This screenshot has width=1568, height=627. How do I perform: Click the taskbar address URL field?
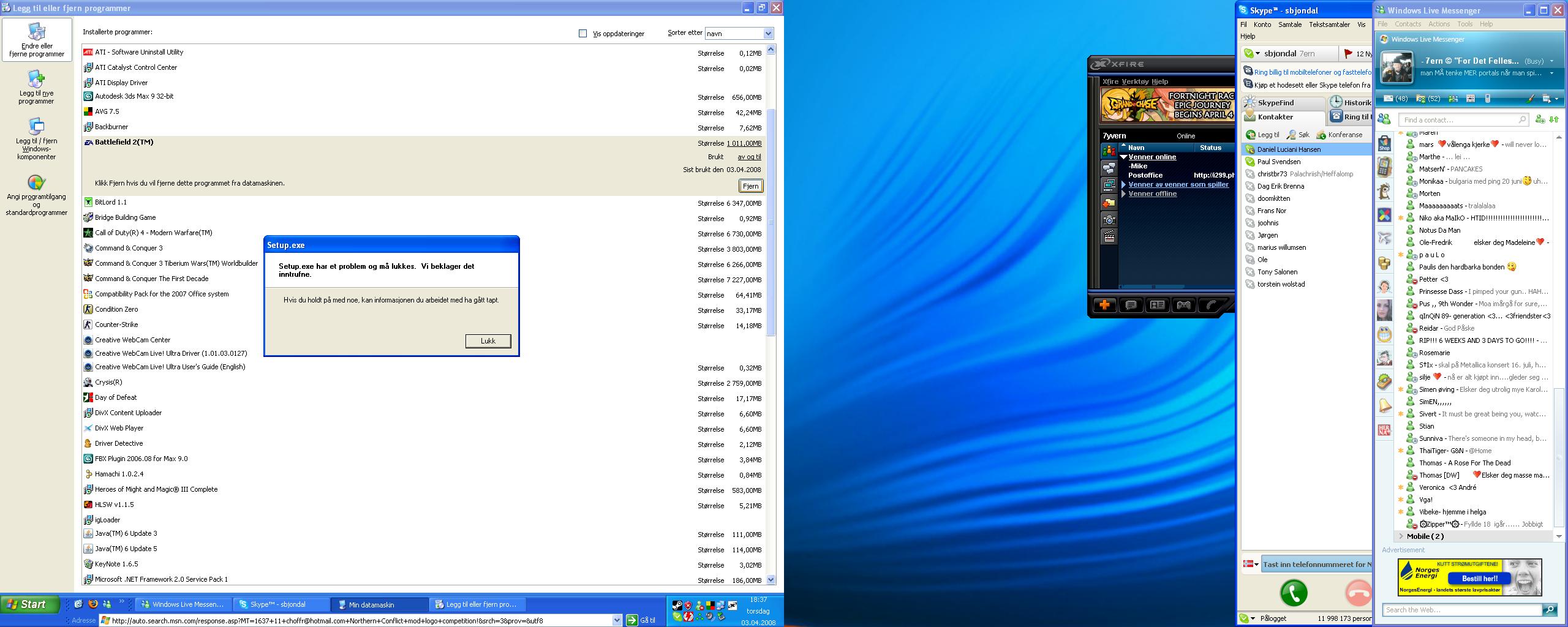355,620
